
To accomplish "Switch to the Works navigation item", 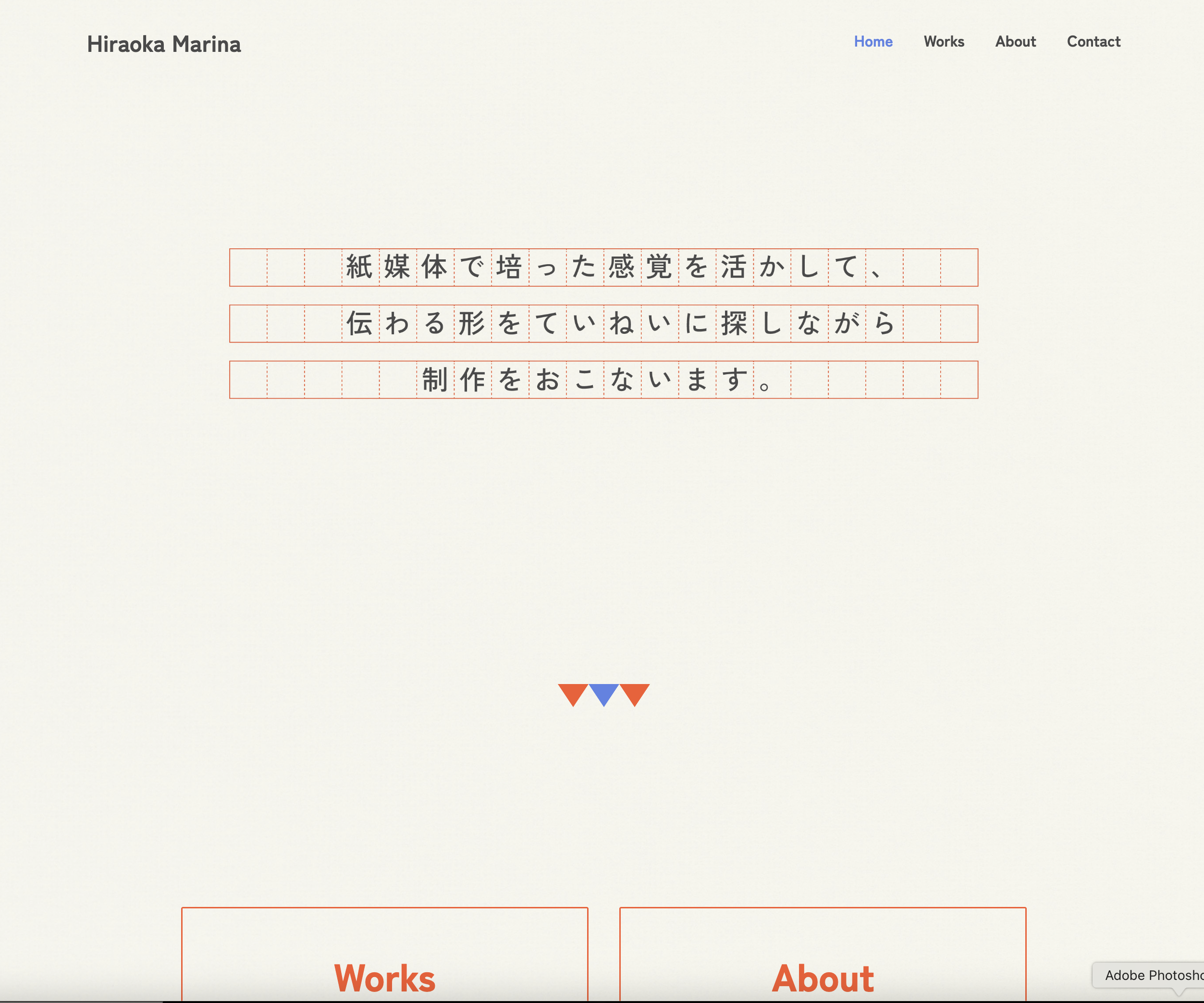I will pyautogui.click(x=944, y=41).
